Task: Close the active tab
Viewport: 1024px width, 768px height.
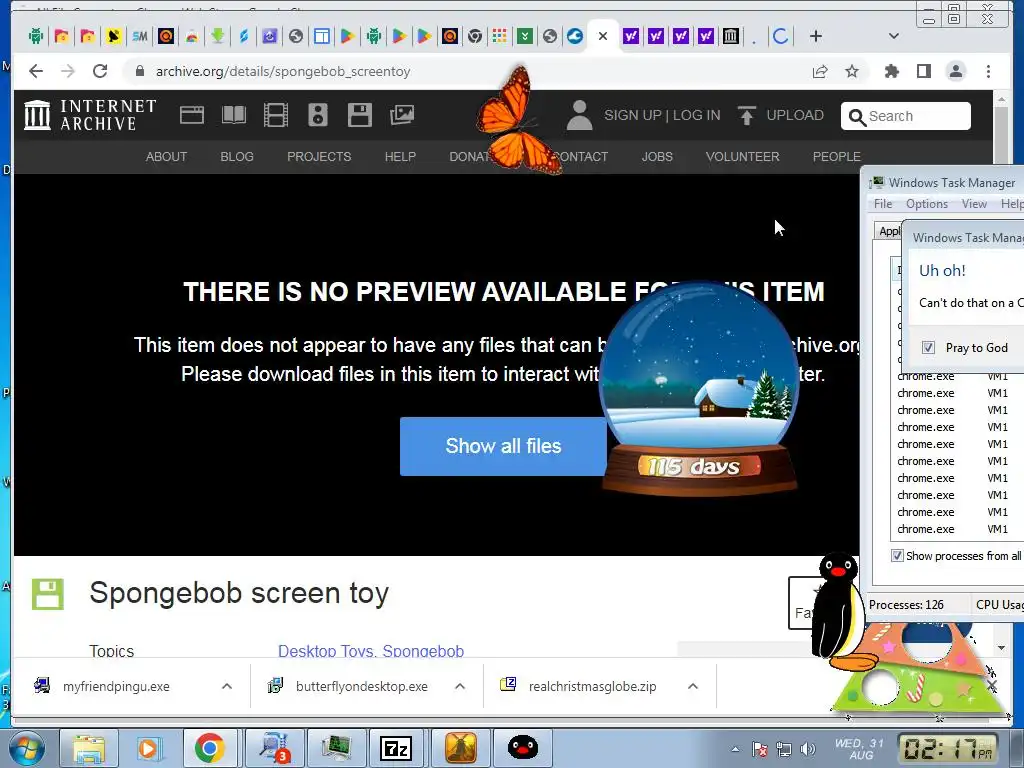Action: [x=603, y=37]
